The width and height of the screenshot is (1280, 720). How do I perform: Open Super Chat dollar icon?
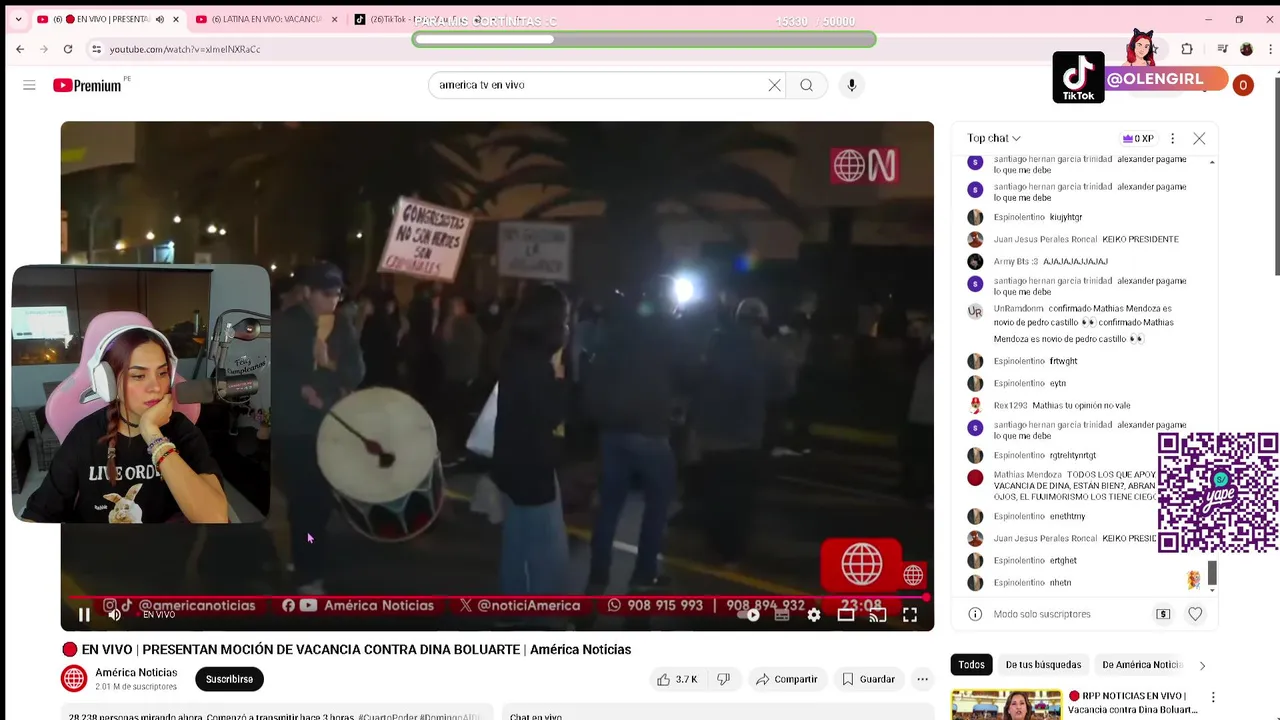[1163, 614]
